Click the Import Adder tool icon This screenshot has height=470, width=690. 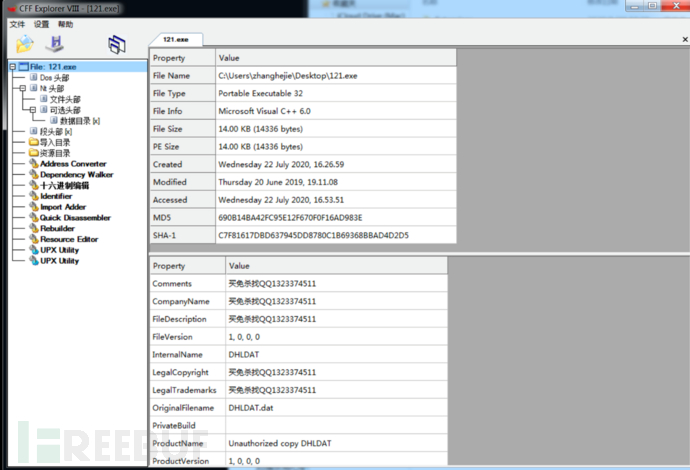pyautogui.click(x=34, y=206)
